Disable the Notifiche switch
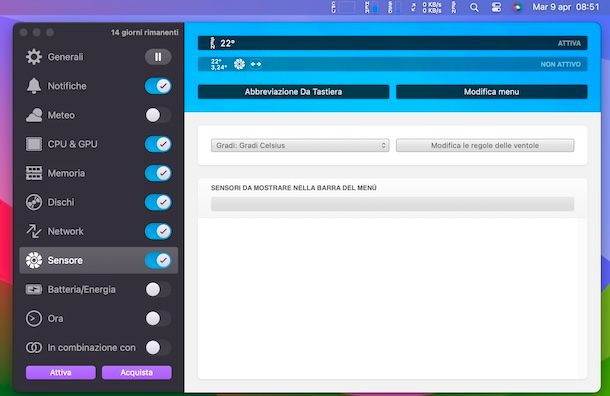This screenshot has width=610, height=396. click(158, 86)
